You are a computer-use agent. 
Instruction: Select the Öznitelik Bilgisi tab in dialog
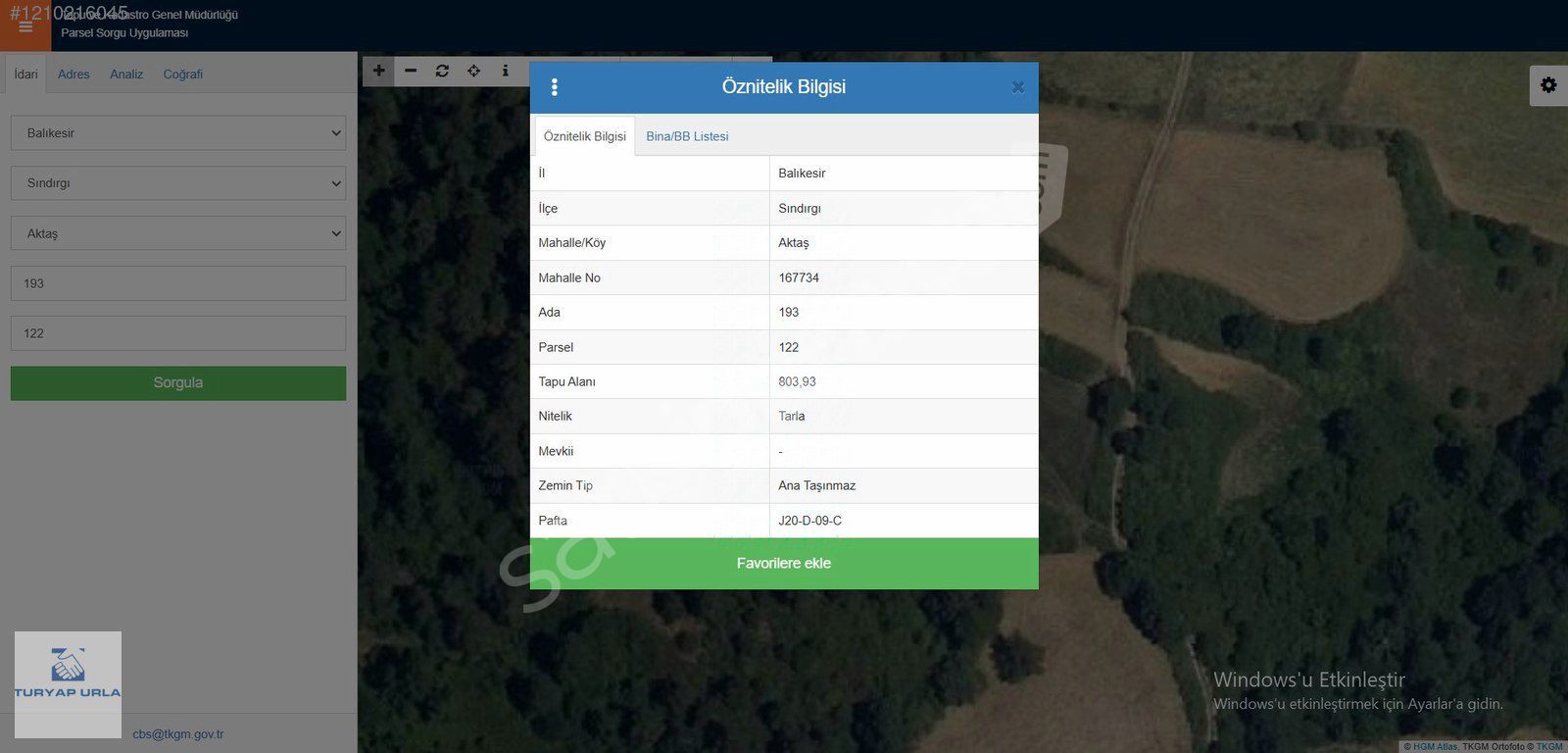click(x=585, y=136)
